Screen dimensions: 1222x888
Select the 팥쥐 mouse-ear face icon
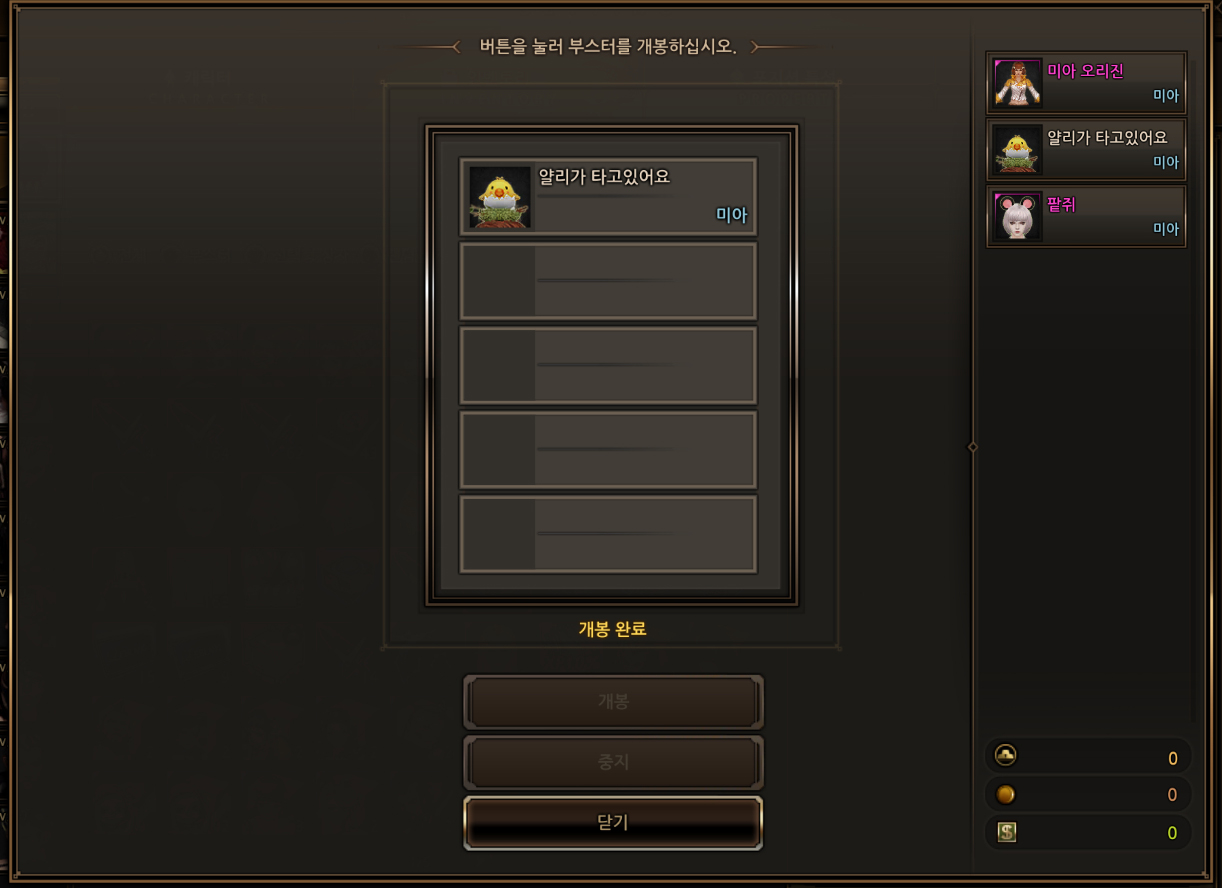click(x=1018, y=217)
